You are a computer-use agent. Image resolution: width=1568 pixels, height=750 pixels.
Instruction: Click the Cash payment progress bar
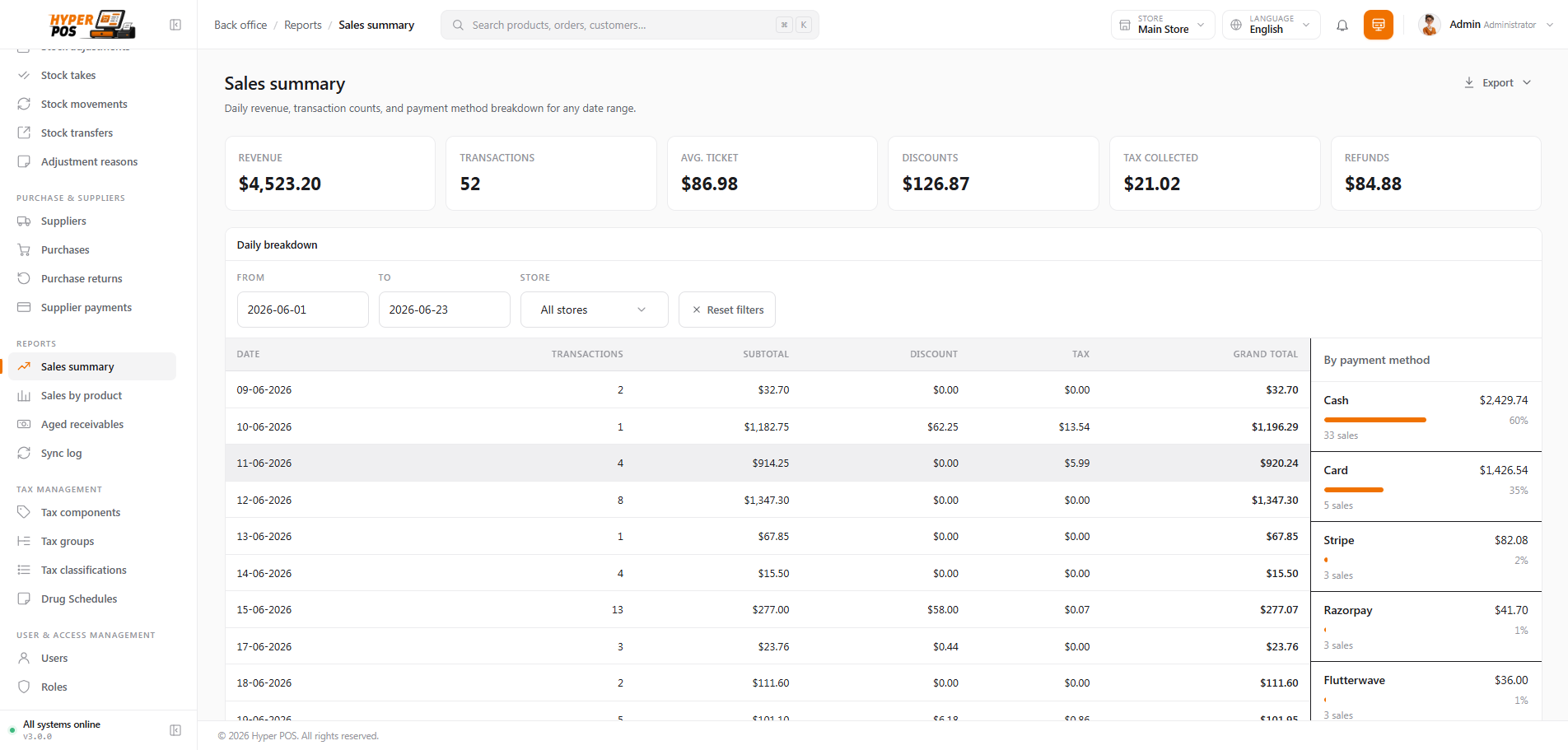[x=1374, y=420]
